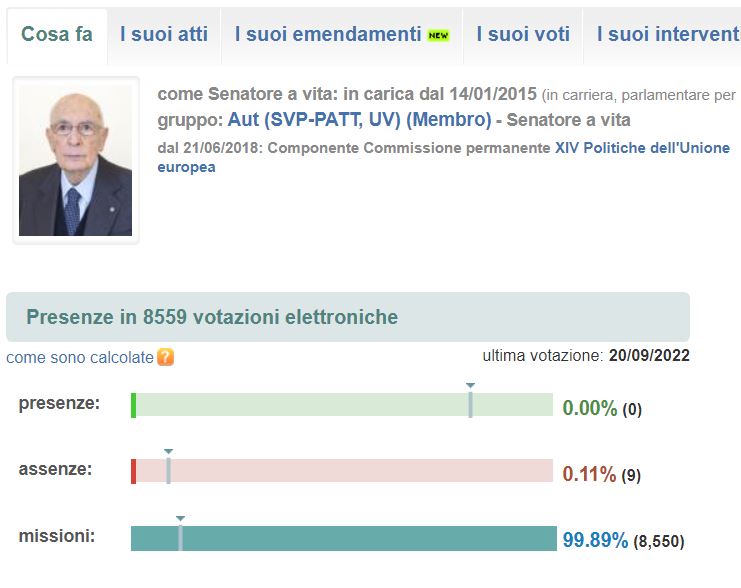Open XIV Politiche dell'Unione europea link
741x588 pixels.
pos(444,157)
